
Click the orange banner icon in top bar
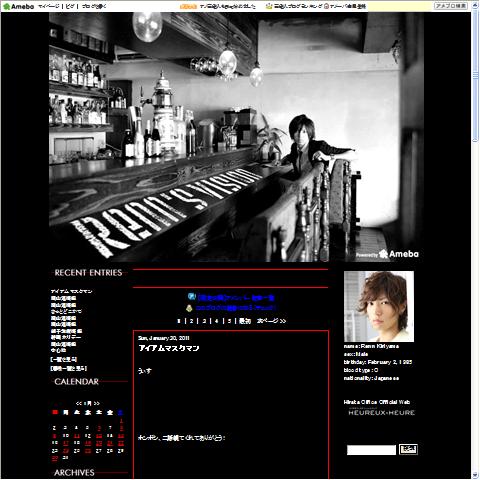click(x=188, y=6)
